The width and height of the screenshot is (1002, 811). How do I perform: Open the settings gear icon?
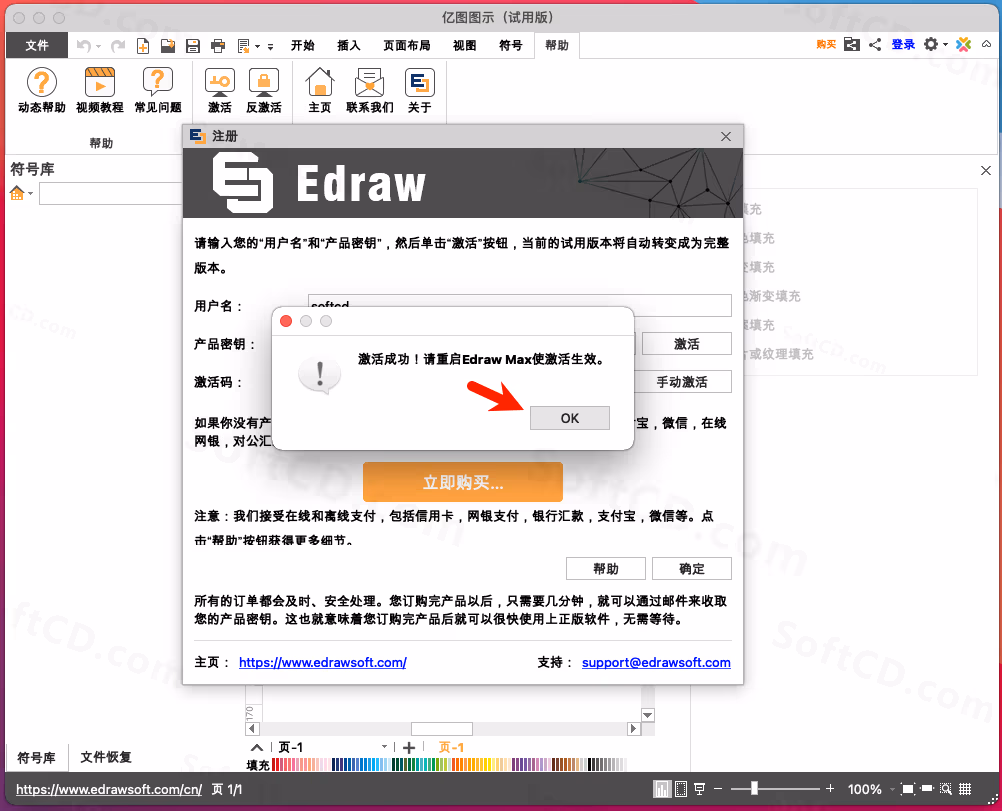coord(931,44)
